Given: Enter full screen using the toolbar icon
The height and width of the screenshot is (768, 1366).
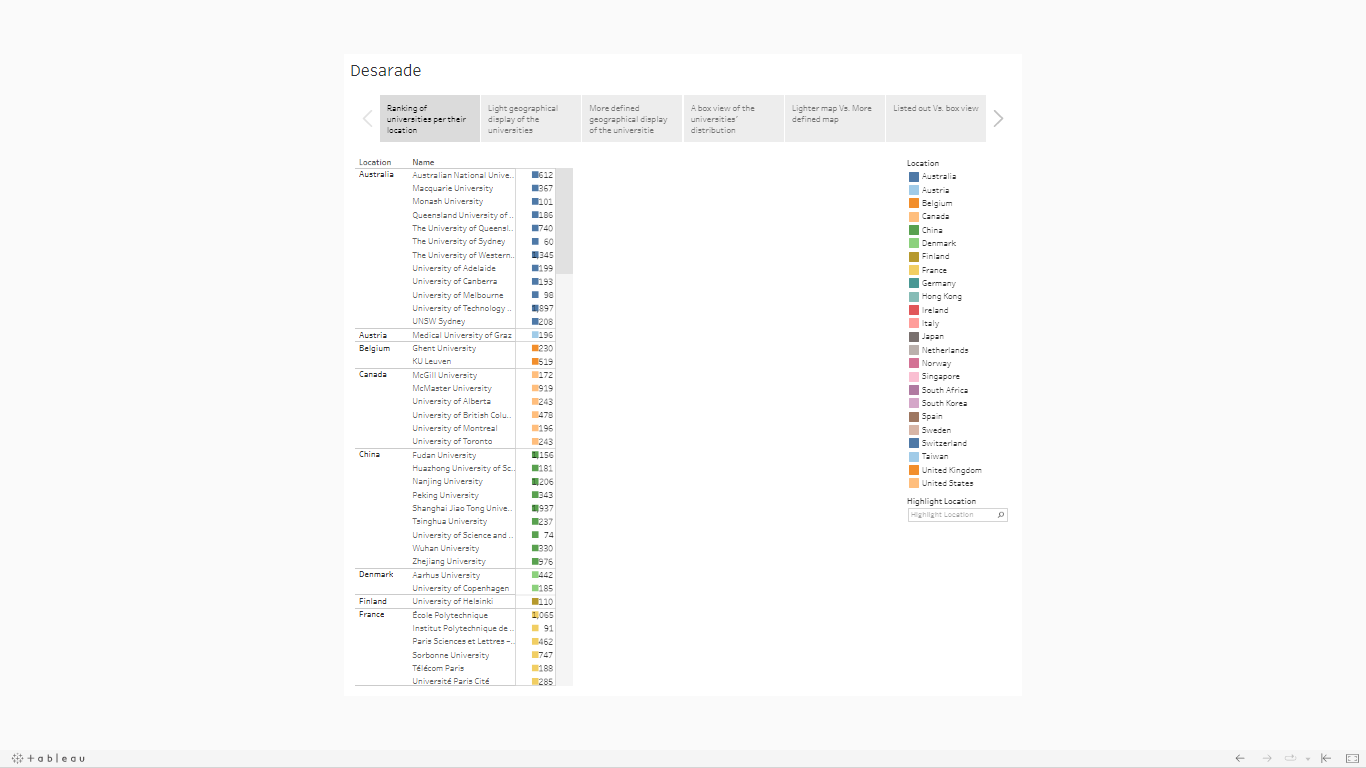Looking at the screenshot, I should tap(1351, 758).
